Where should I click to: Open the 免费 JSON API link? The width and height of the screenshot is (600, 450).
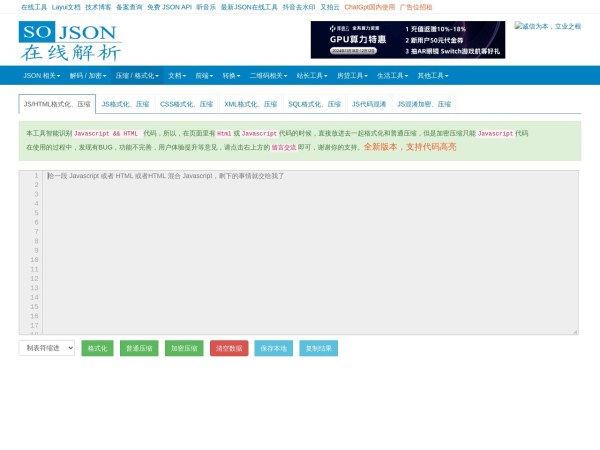pos(169,7)
